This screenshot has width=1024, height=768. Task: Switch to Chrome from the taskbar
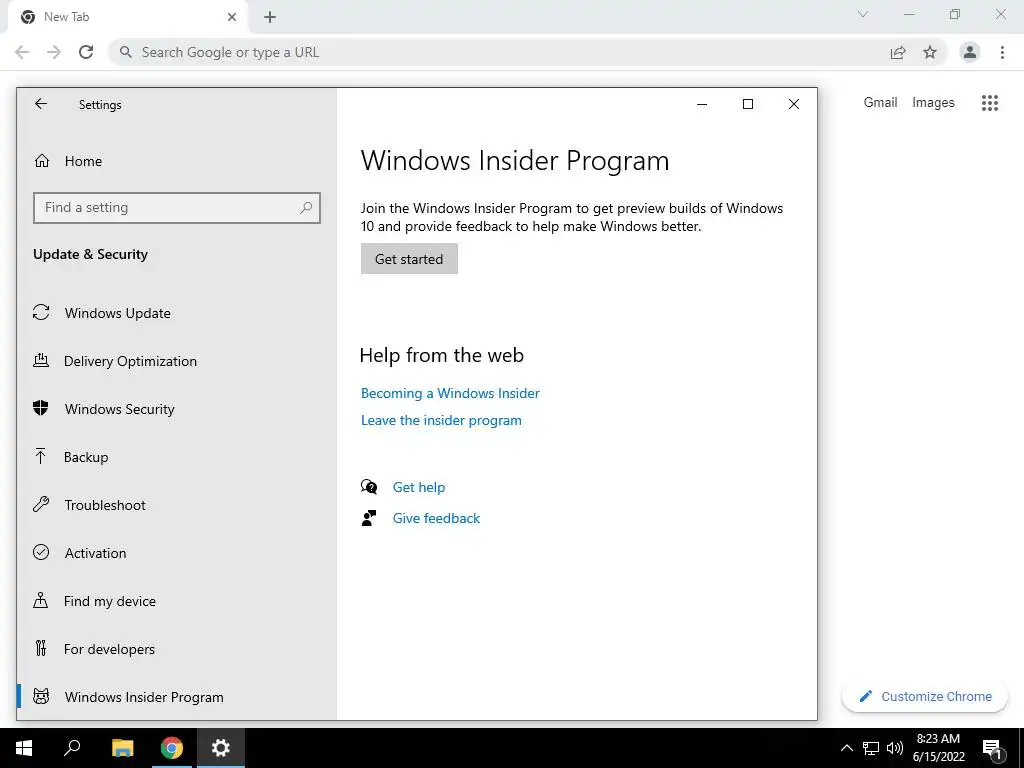tap(172, 748)
